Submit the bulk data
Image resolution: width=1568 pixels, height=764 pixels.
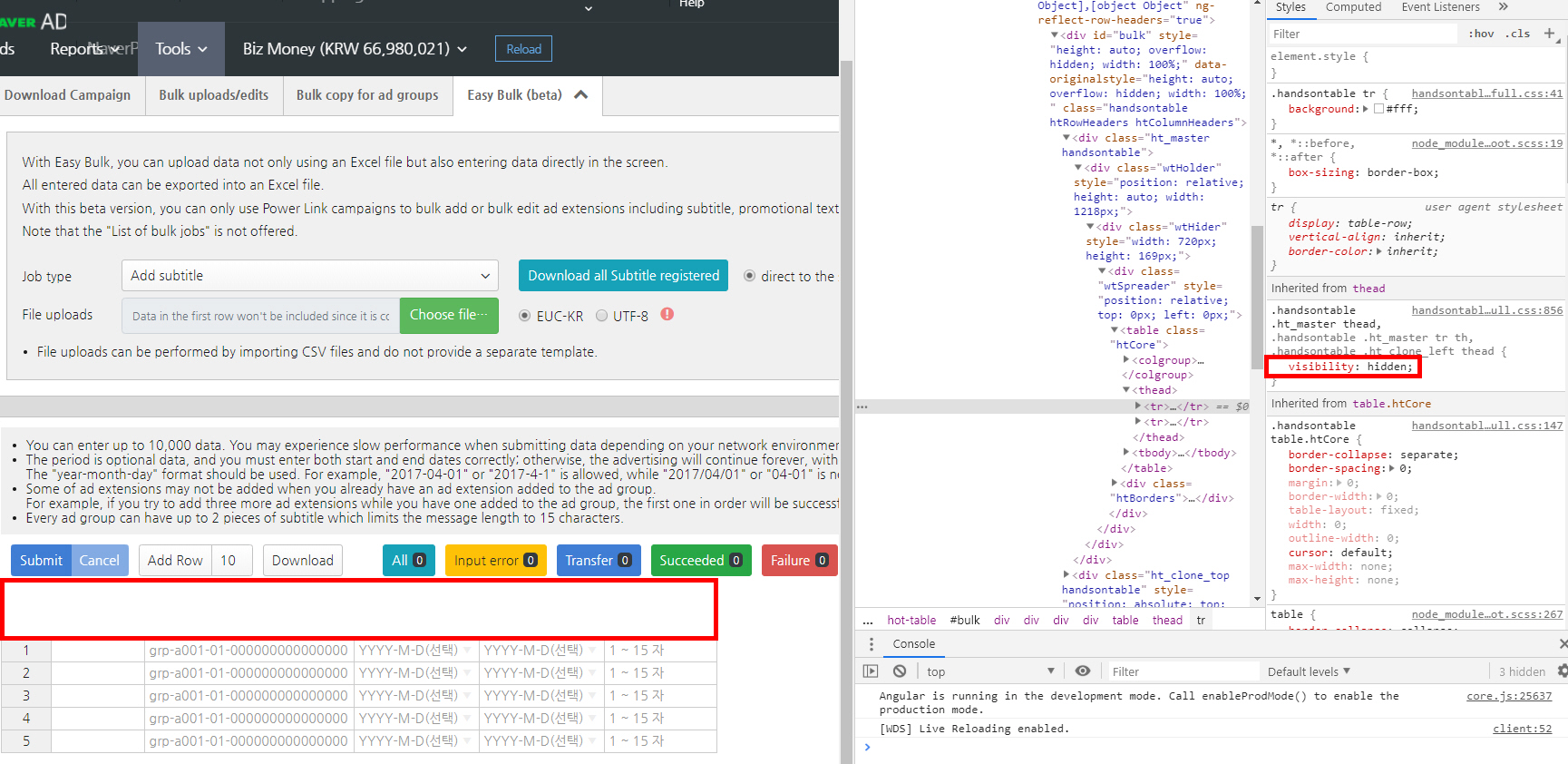[x=41, y=561]
